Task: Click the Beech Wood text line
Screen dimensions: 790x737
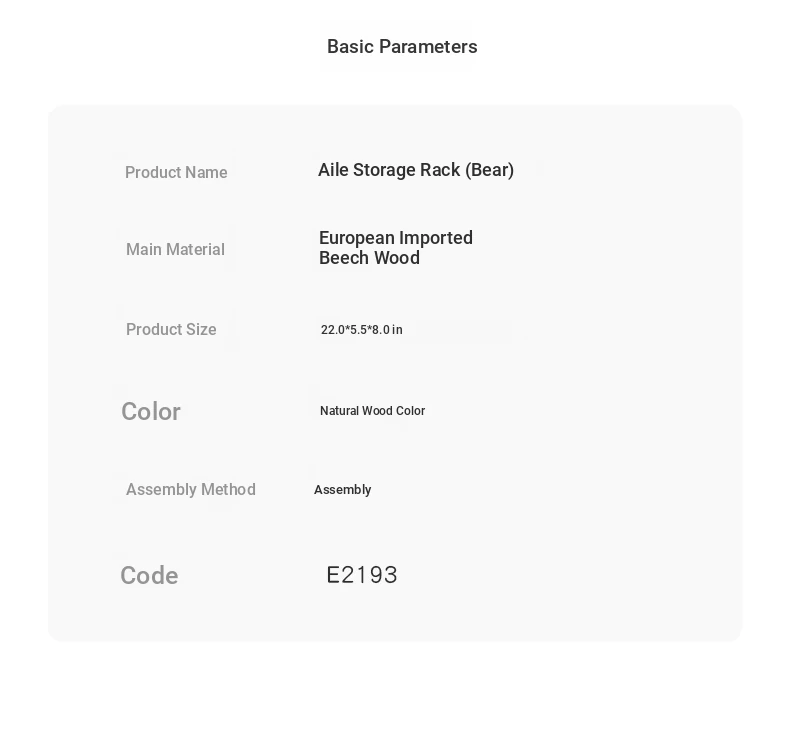Action: [369, 258]
